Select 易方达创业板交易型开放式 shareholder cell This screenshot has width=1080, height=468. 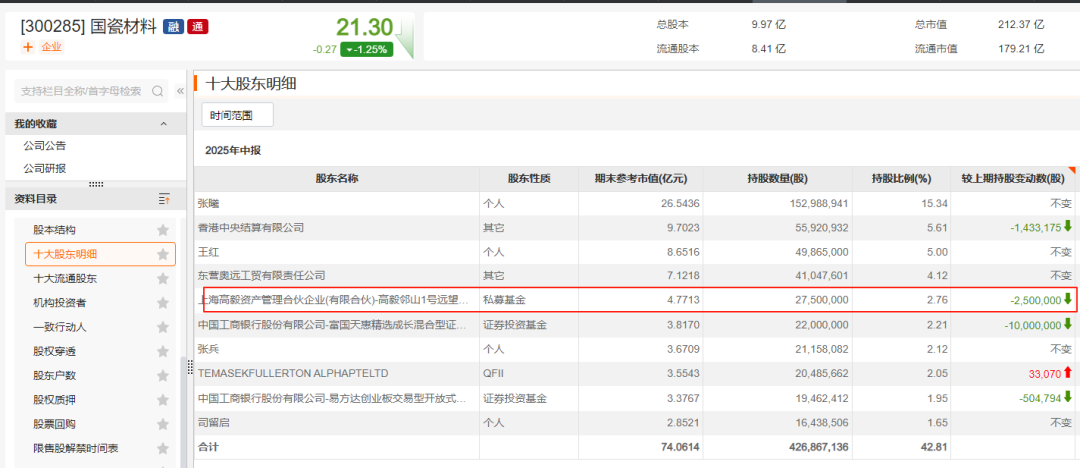(337, 398)
